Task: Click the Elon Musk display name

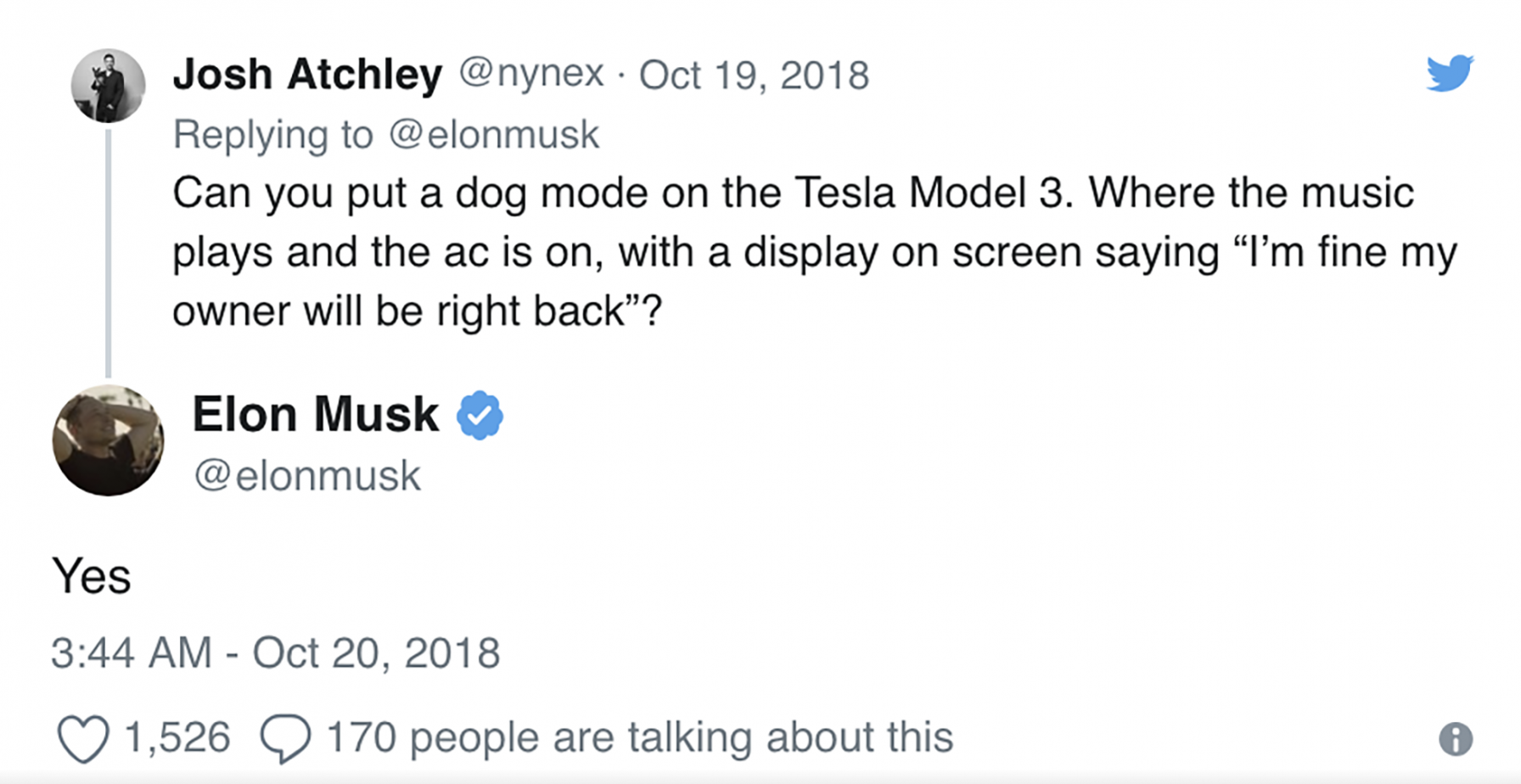Action: coord(315,415)
